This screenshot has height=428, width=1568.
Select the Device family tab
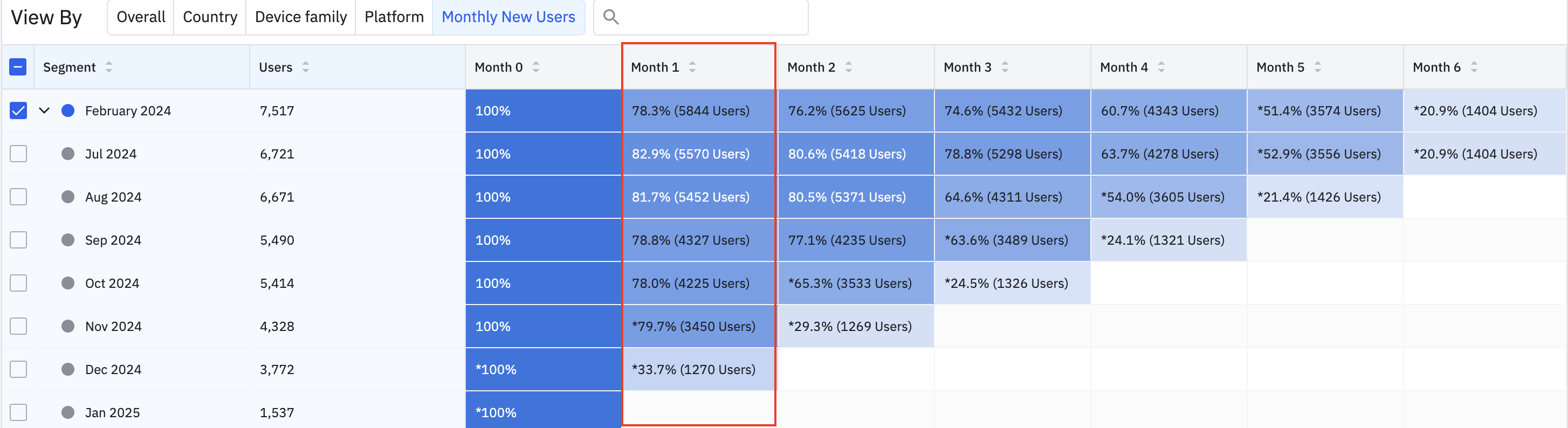[x=301, y=17]
